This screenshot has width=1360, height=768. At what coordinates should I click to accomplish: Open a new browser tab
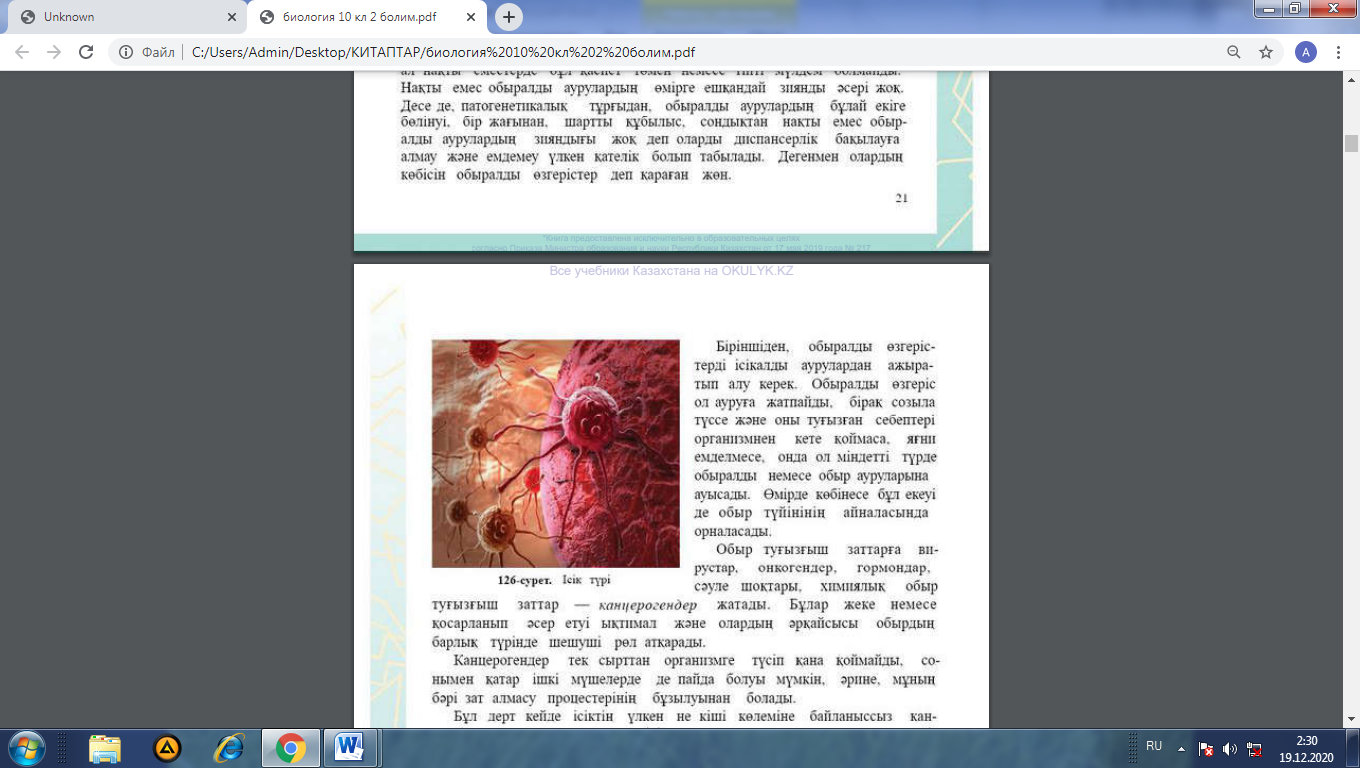(x=509, y=17)
